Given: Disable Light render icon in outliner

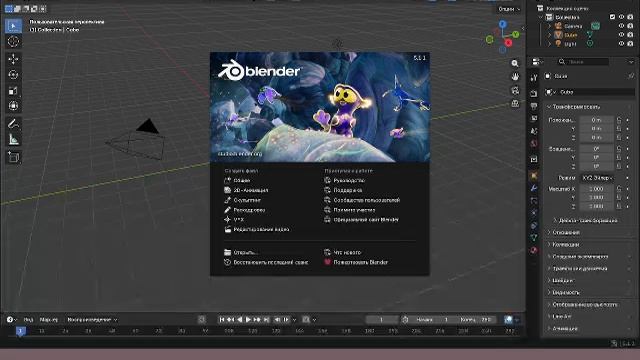Looking at the screenshot, I should pyautogui.click(x=630, y=43).
